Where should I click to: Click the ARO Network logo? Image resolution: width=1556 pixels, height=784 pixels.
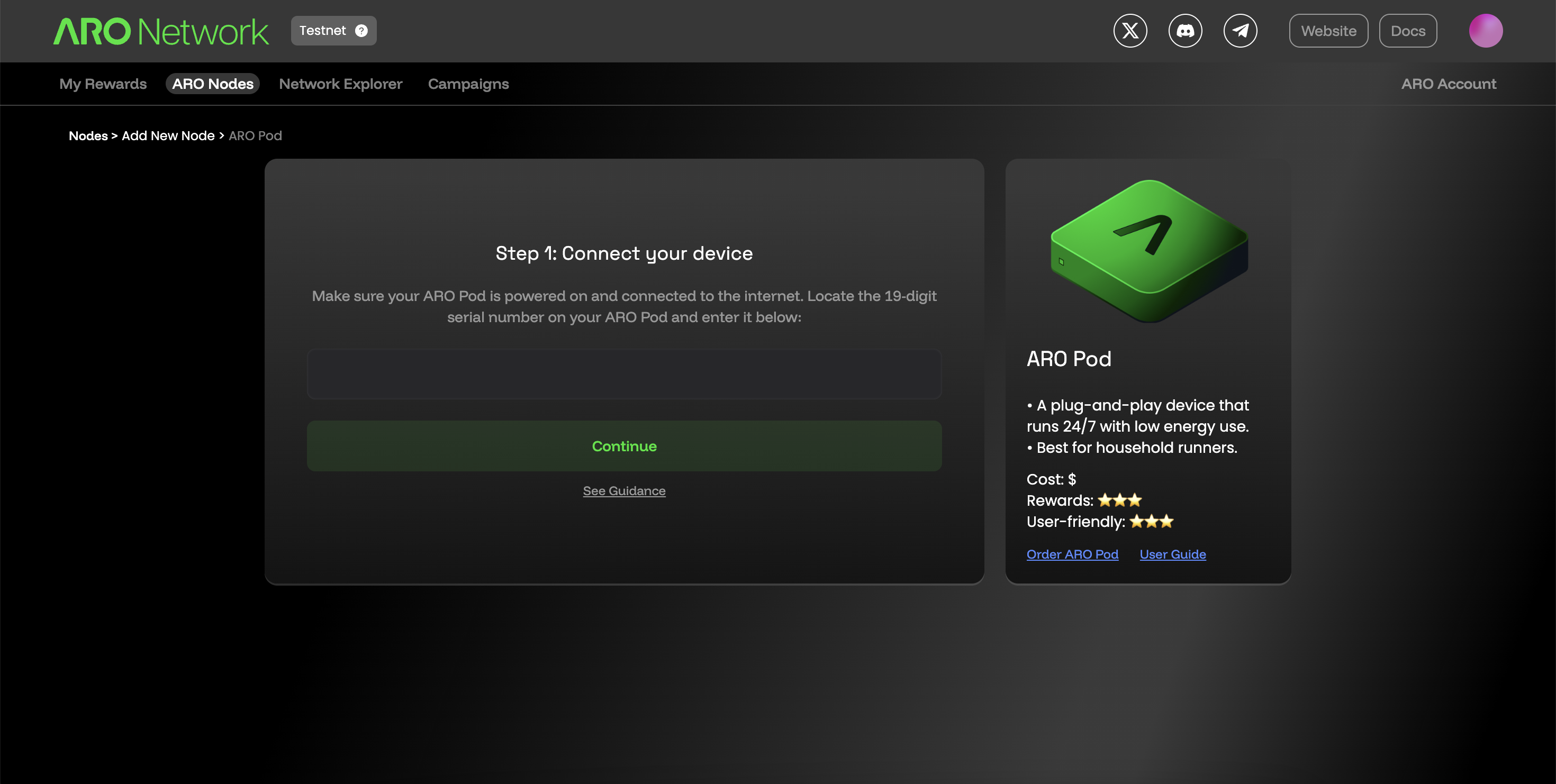click(x=161, y=31)
